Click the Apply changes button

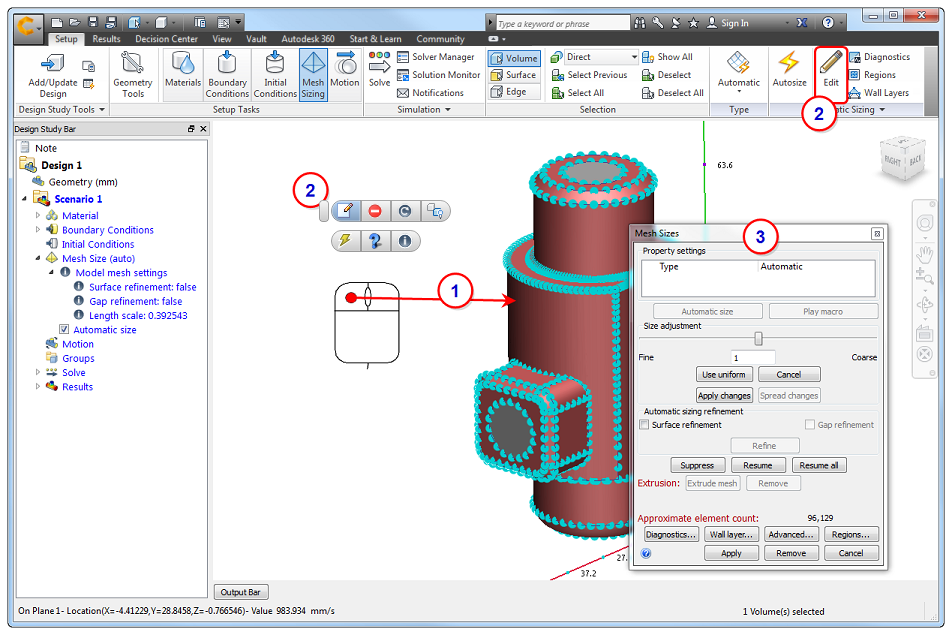tap(725, 395)
